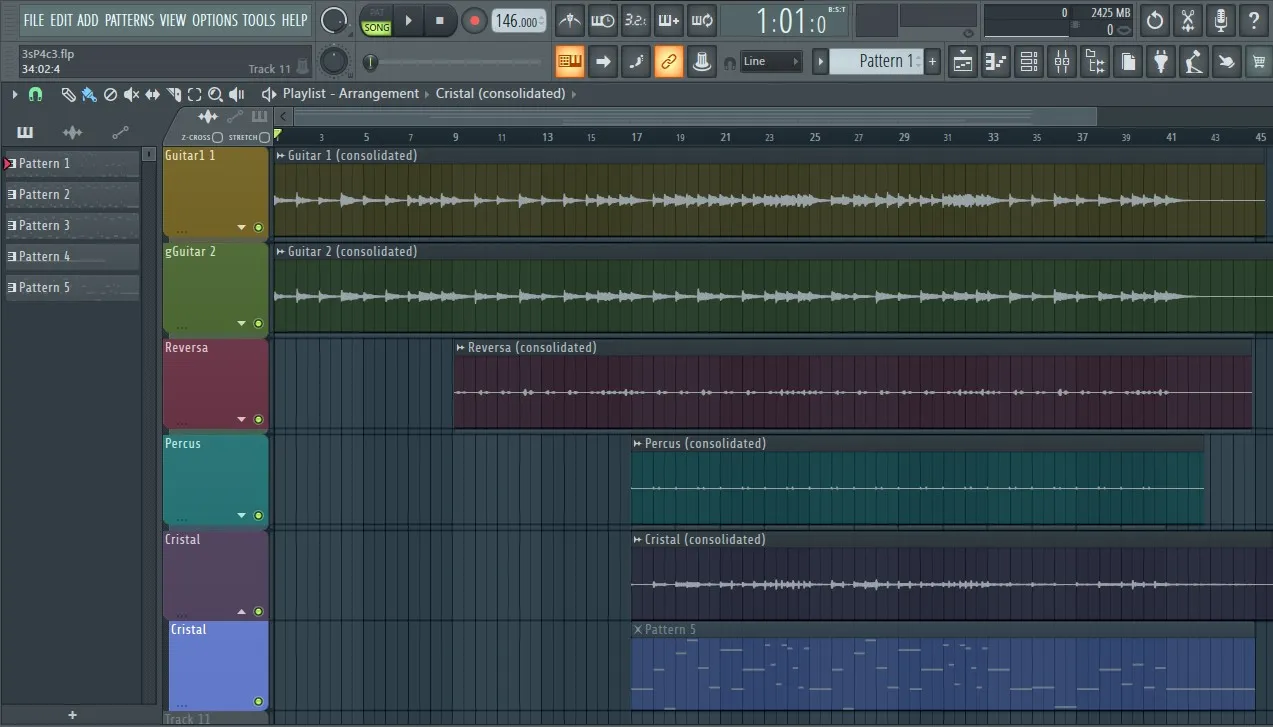Select the Paint brush tool

coord(89,94)
